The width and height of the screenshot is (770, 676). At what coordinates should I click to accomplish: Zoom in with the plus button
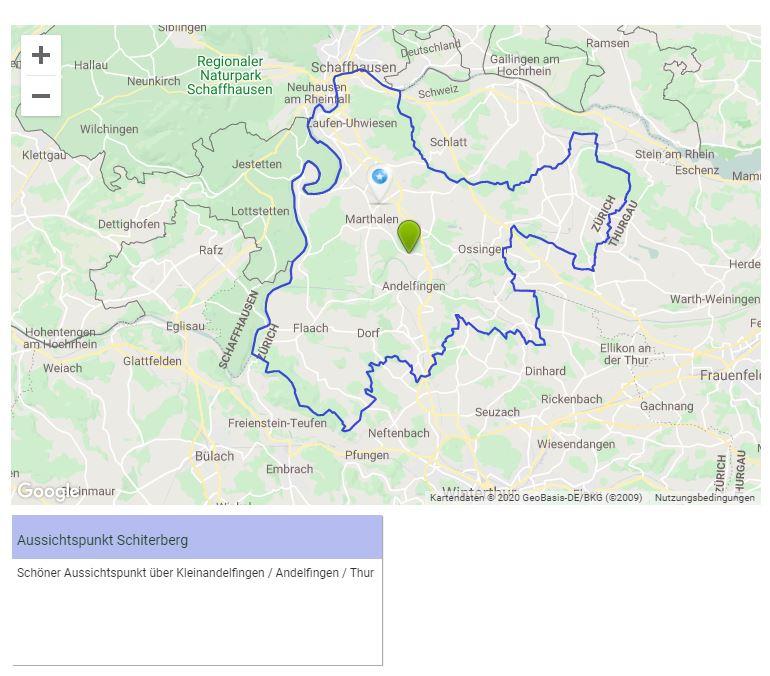[x=41, y=54]
